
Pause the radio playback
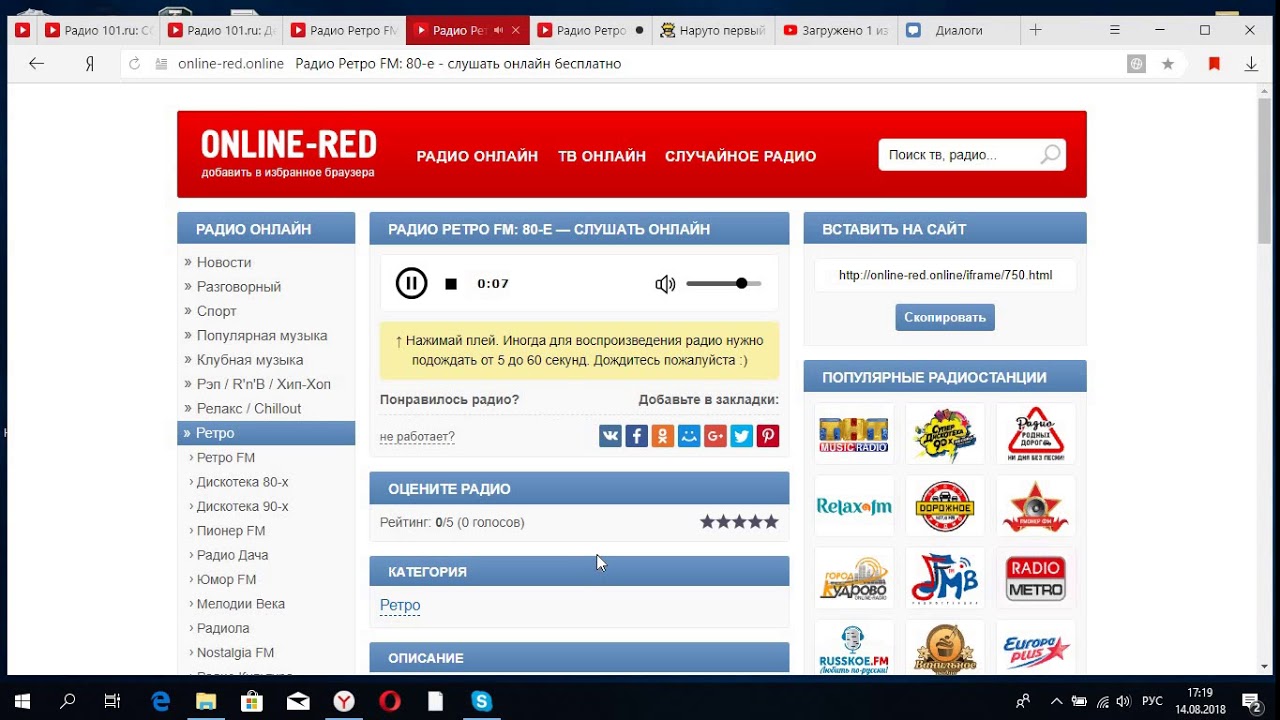click(411, 284)
